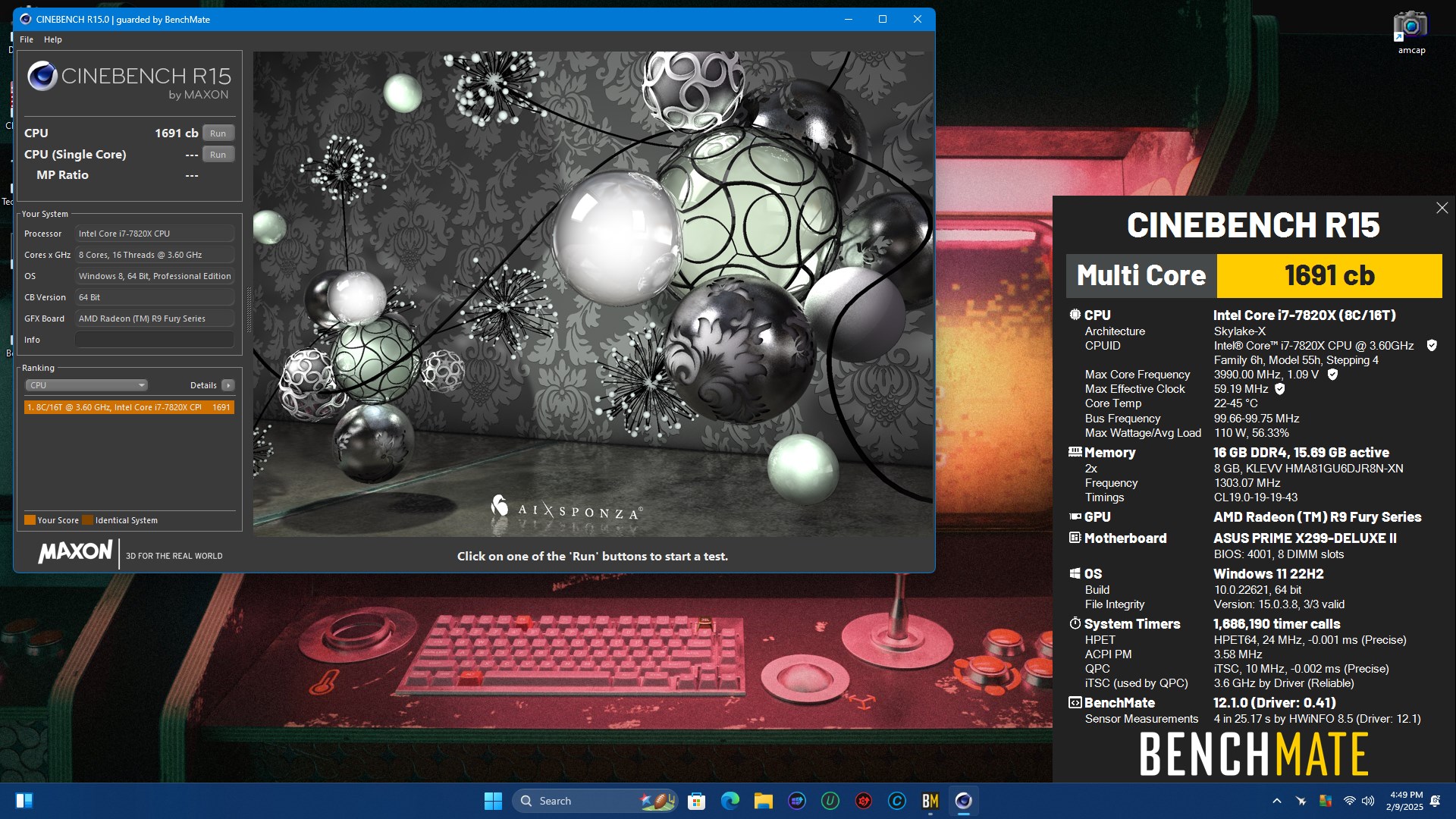Open the Windows Start menu
The width and height of the screenshot is (1456, 819).
[x=493, y=801]
